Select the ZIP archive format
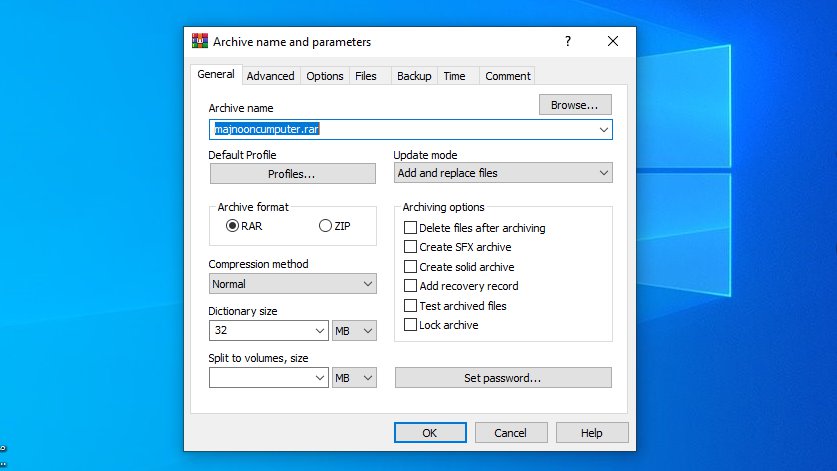The image size is (837, 471). 324,226
